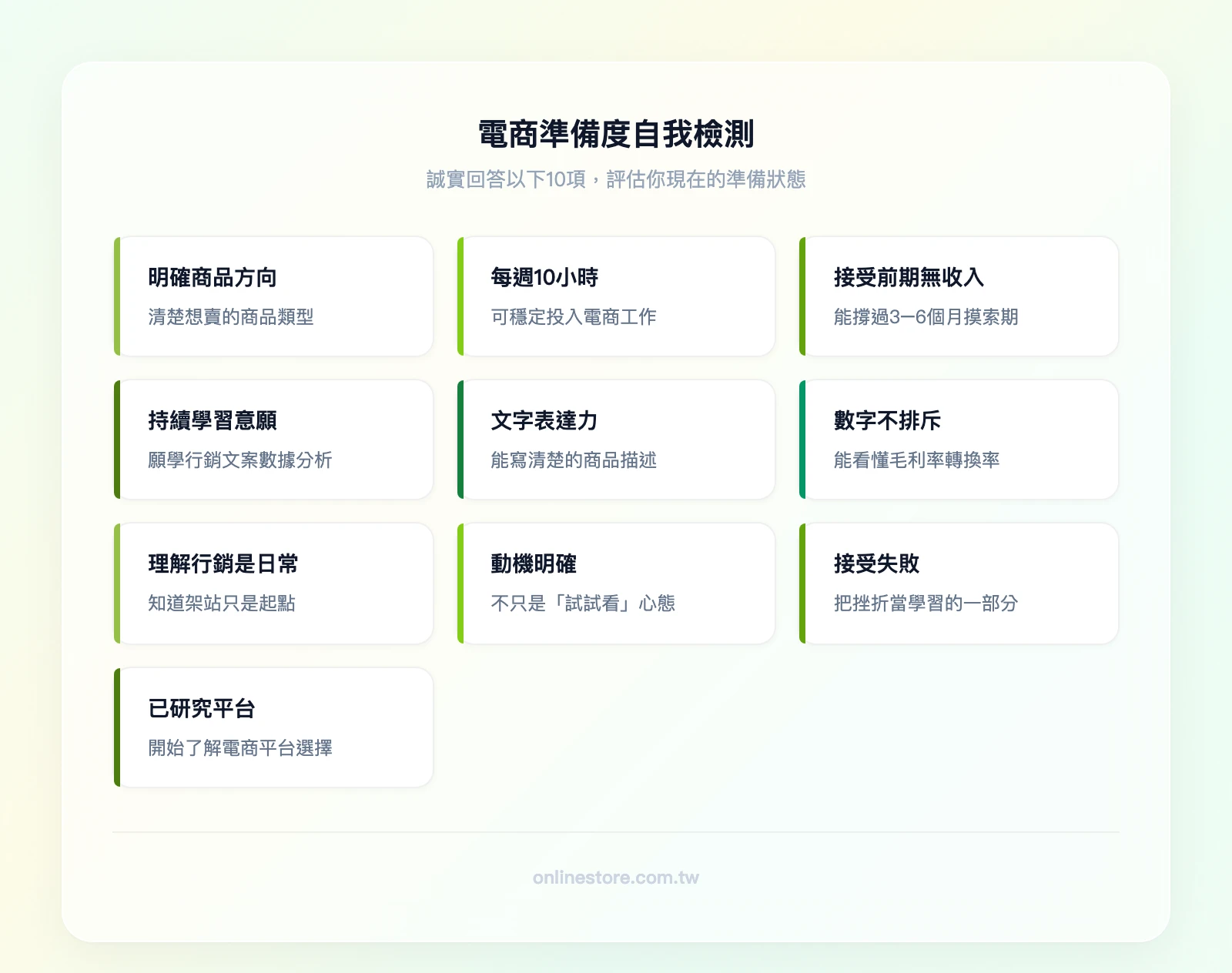Open the onlinestore.com.tw link
This screenshot has width=1232, height=973.
coord(615,877)
